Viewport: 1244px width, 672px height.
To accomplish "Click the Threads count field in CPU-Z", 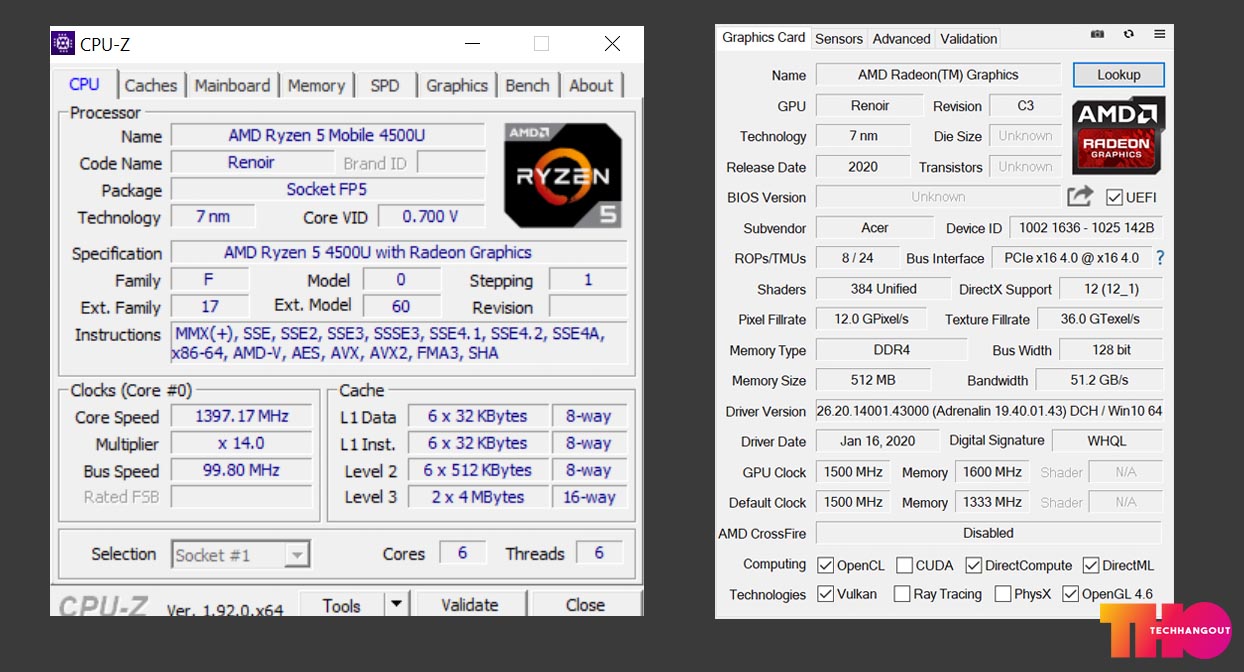I will pos(599,553).
